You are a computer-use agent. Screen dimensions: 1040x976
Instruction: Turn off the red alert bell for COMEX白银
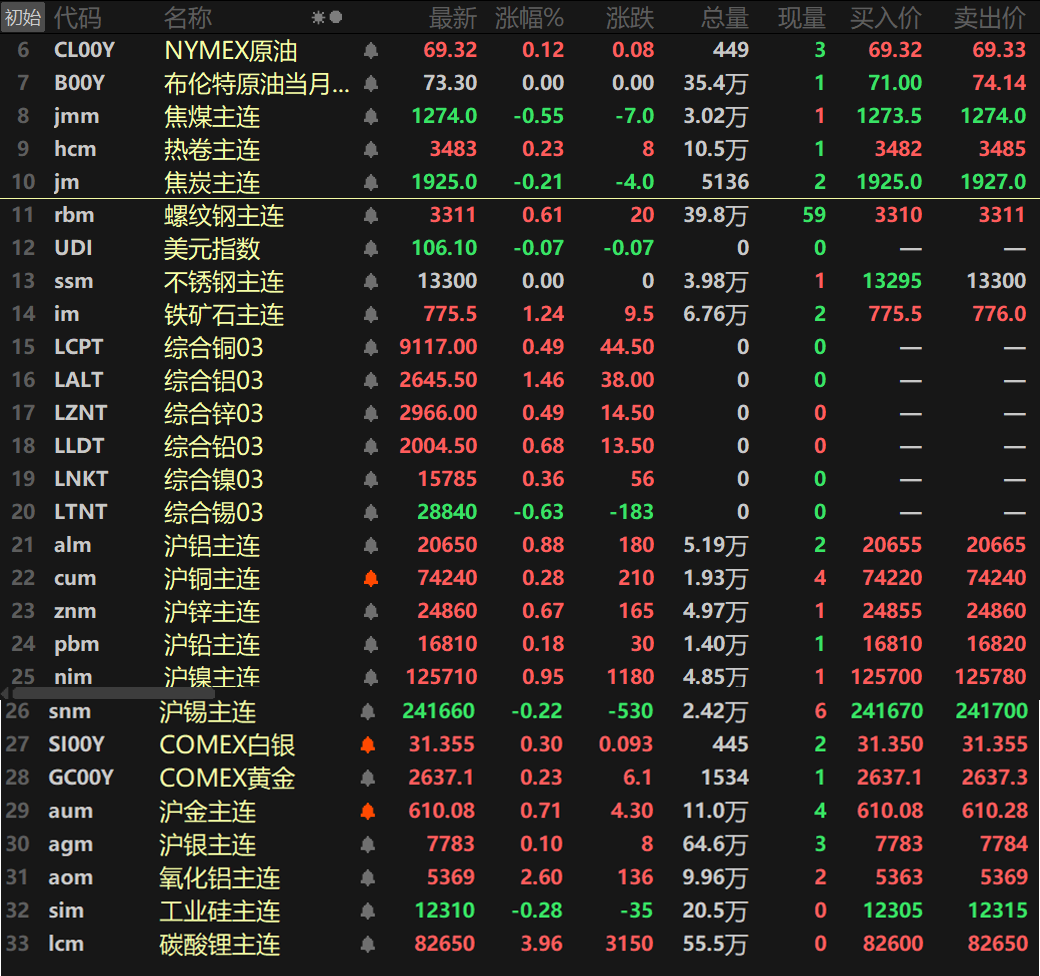tap(370, 744)
